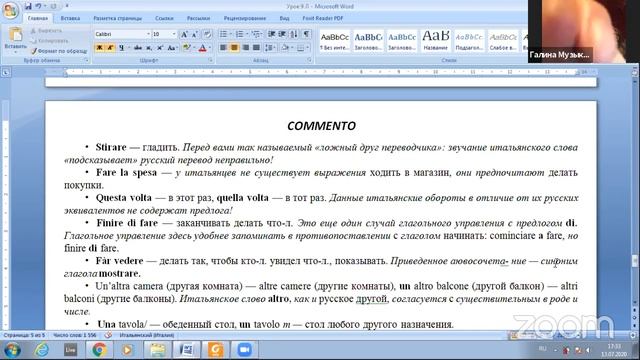Justify the text
The width and height of the screenshot is (640, 360).
coord(256,48)
